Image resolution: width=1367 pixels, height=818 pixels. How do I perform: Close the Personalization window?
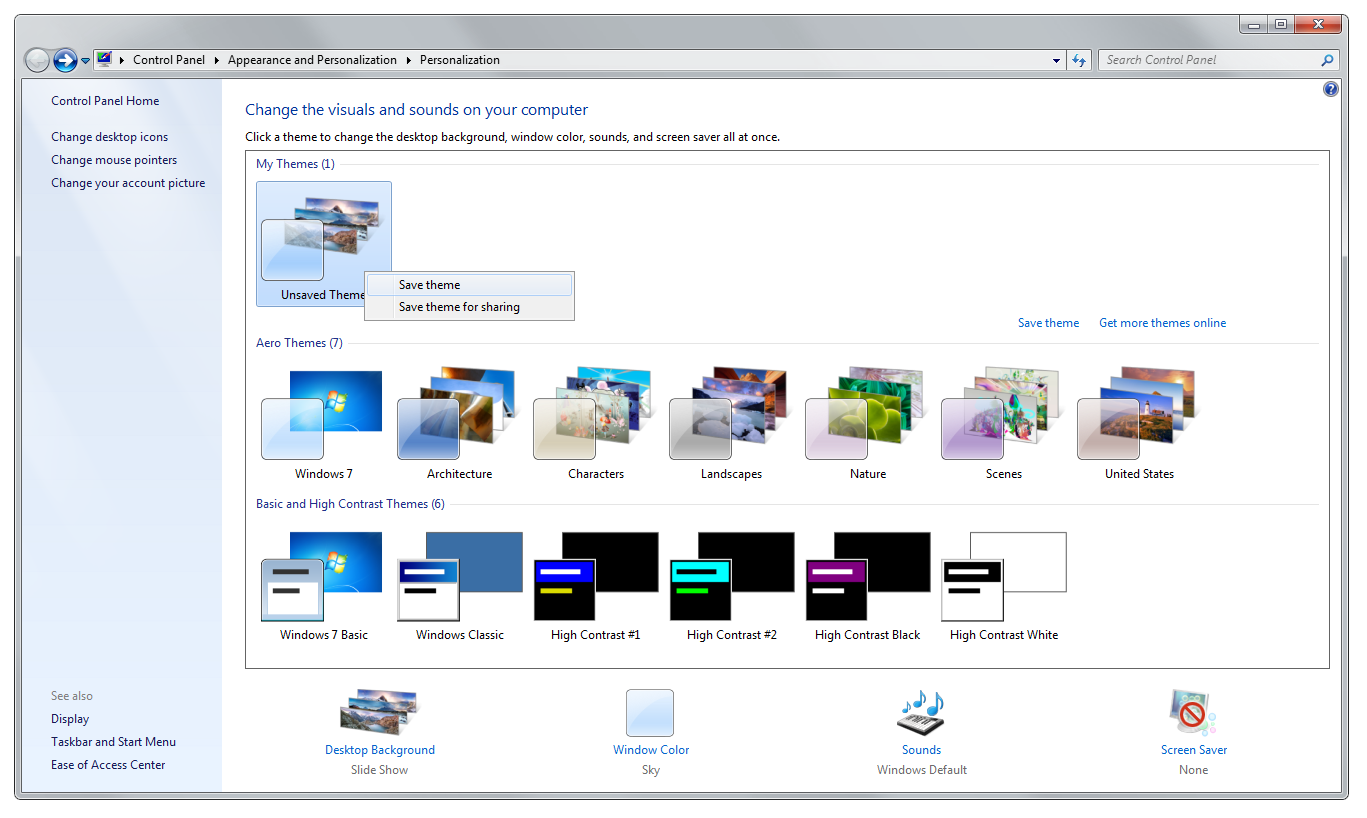(1317, 24)
